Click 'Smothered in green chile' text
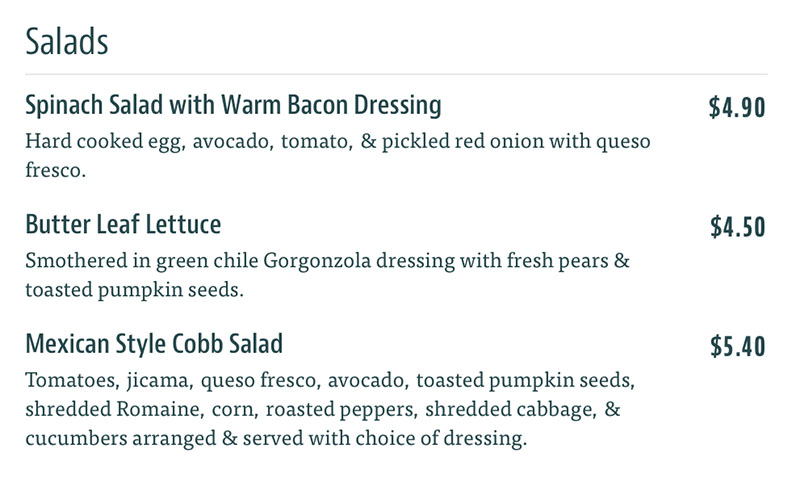 tap(142, 261)
